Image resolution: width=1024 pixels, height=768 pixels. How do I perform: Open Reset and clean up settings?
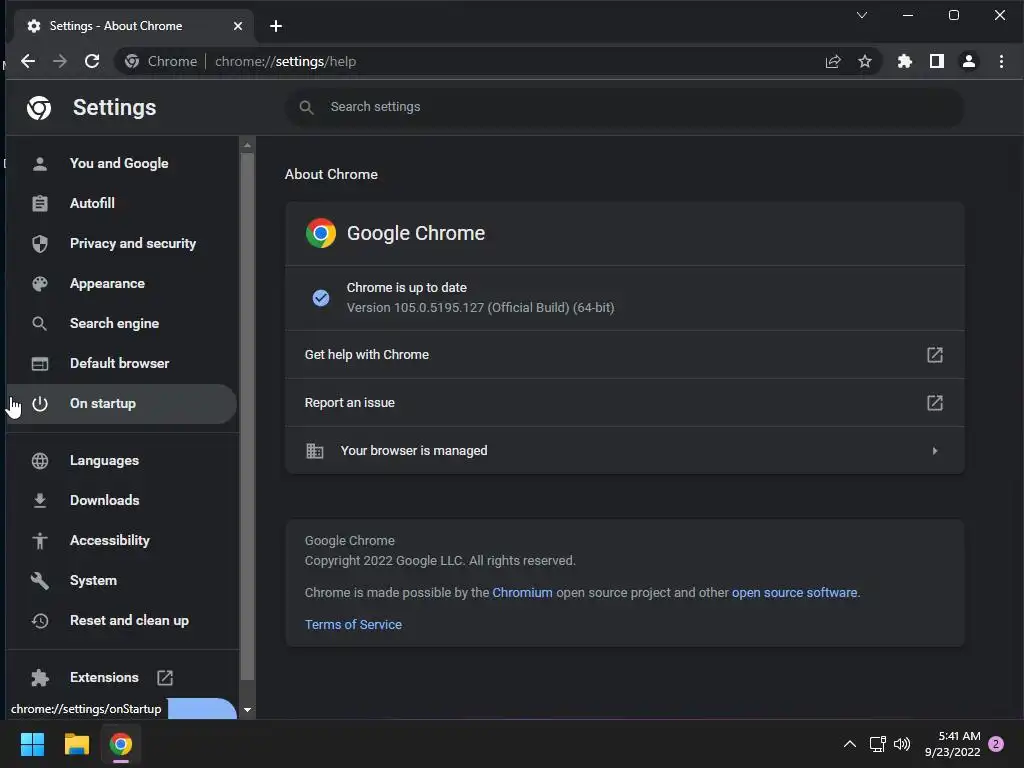click(x=121, y=620)
